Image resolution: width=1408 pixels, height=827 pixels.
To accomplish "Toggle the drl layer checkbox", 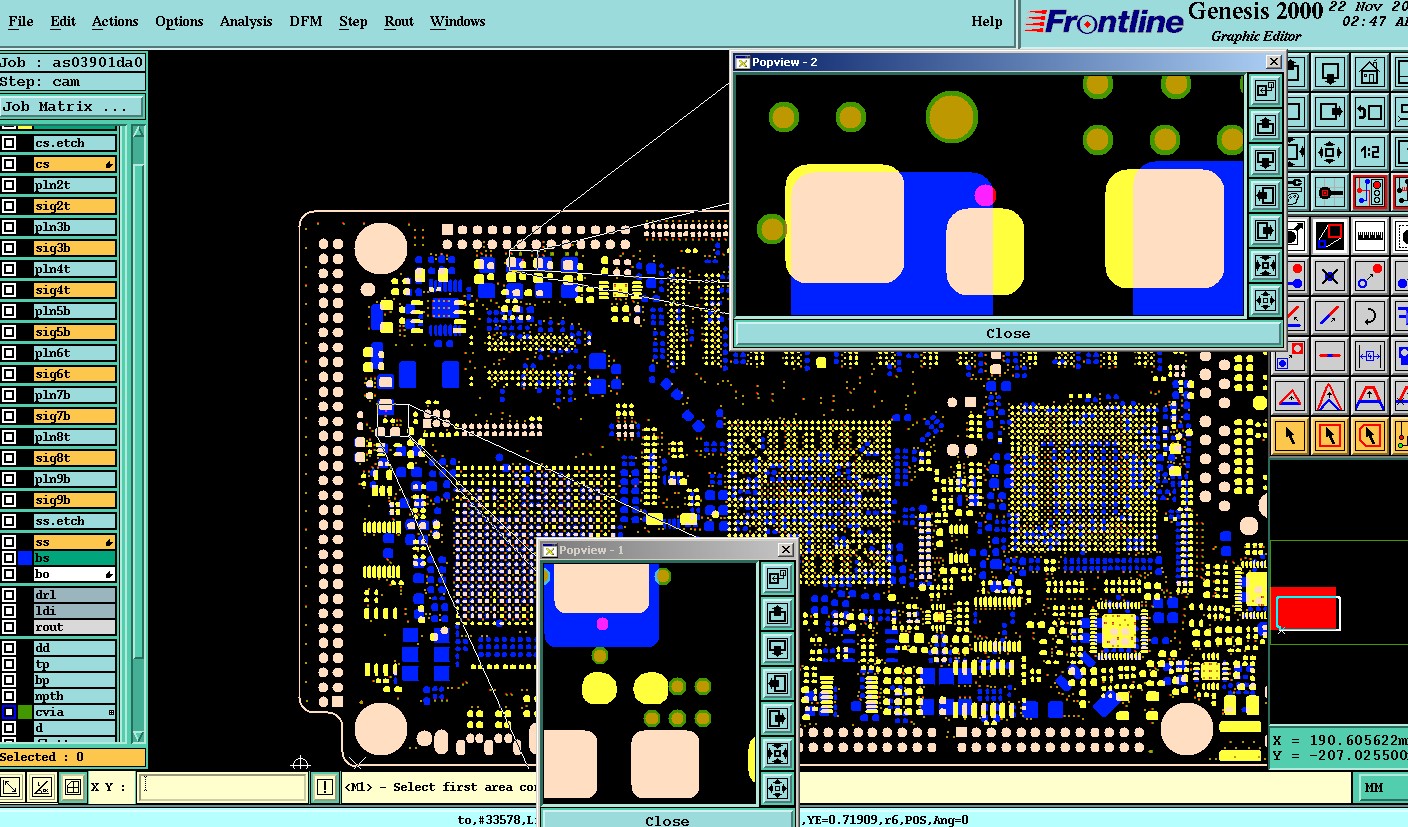I will click(x=9, y=595).
